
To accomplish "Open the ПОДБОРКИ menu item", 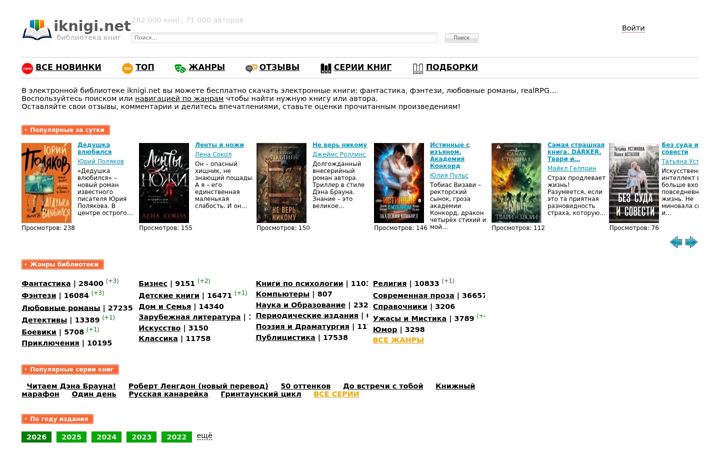I will tap(452, 67).
